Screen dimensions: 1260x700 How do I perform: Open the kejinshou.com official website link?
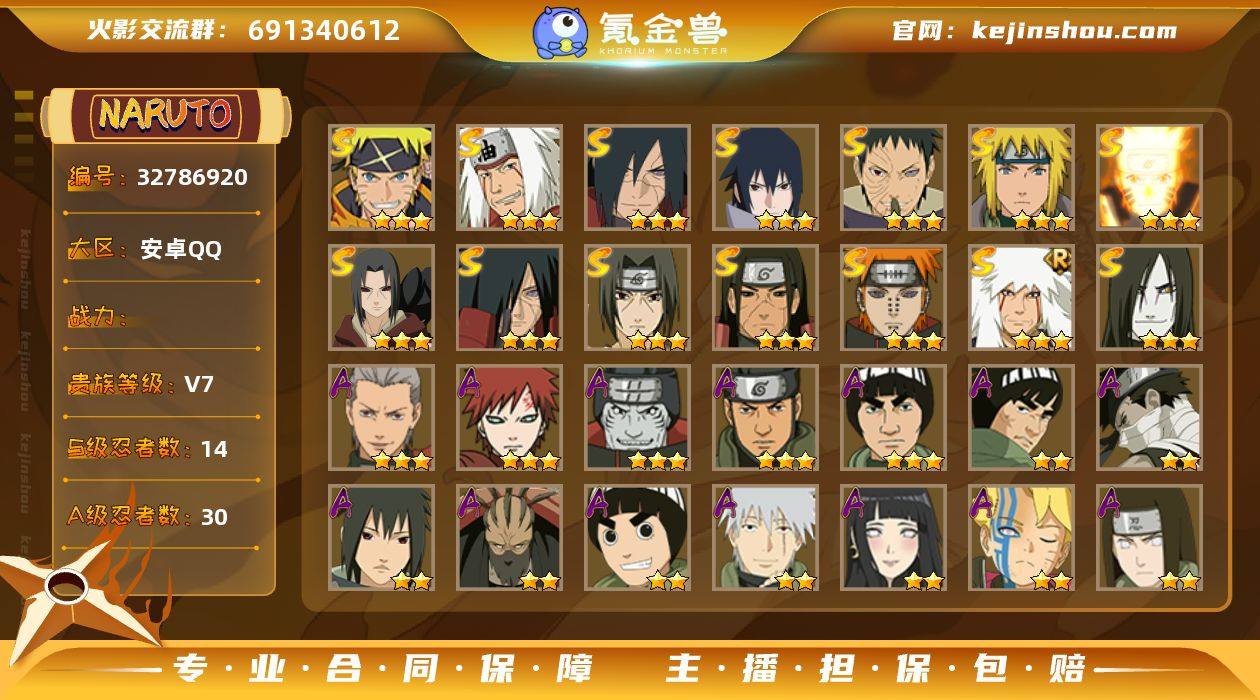click(x=1034, y=31)
